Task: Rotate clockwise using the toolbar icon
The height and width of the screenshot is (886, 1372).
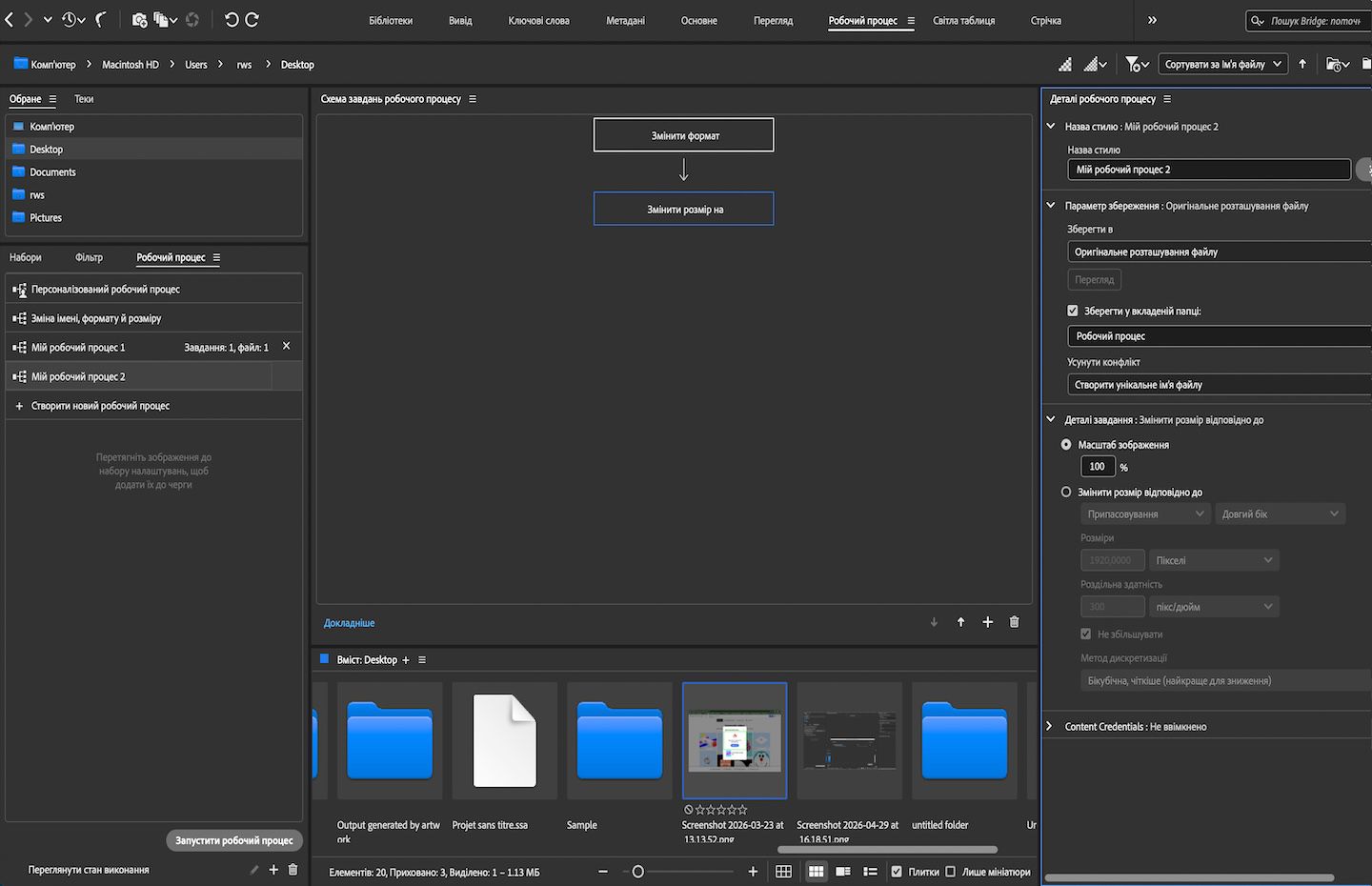Action: click(x=252, y=19)
